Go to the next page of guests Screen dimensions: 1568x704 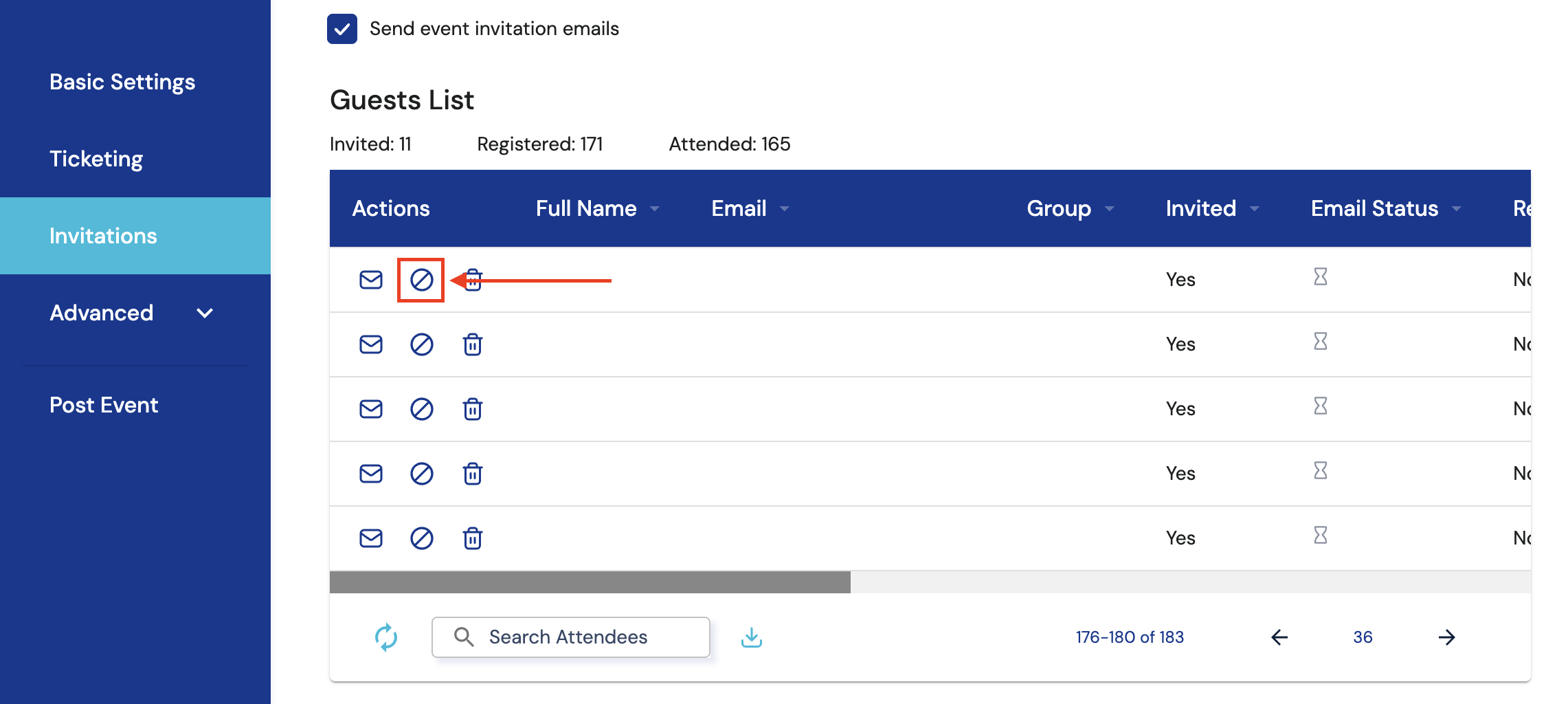[x=1446, y=637]
